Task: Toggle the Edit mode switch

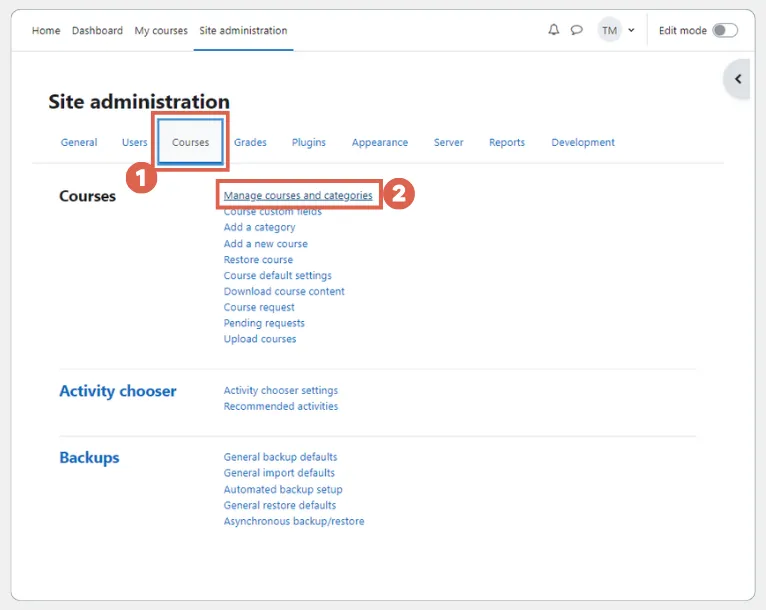Action: click(725, 30)
